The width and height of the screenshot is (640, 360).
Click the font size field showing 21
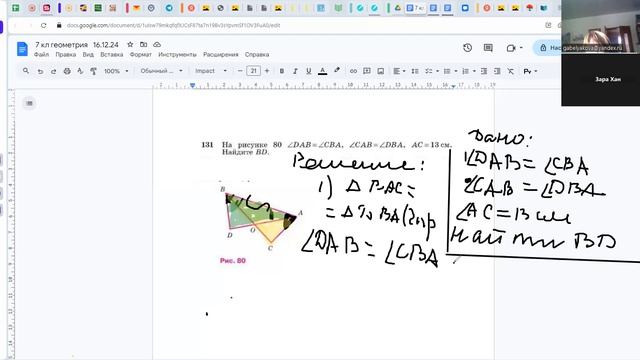pos(253,71)
